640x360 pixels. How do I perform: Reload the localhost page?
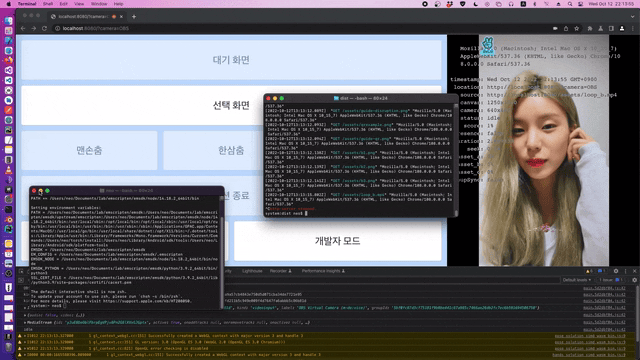(x=44, y=29)
